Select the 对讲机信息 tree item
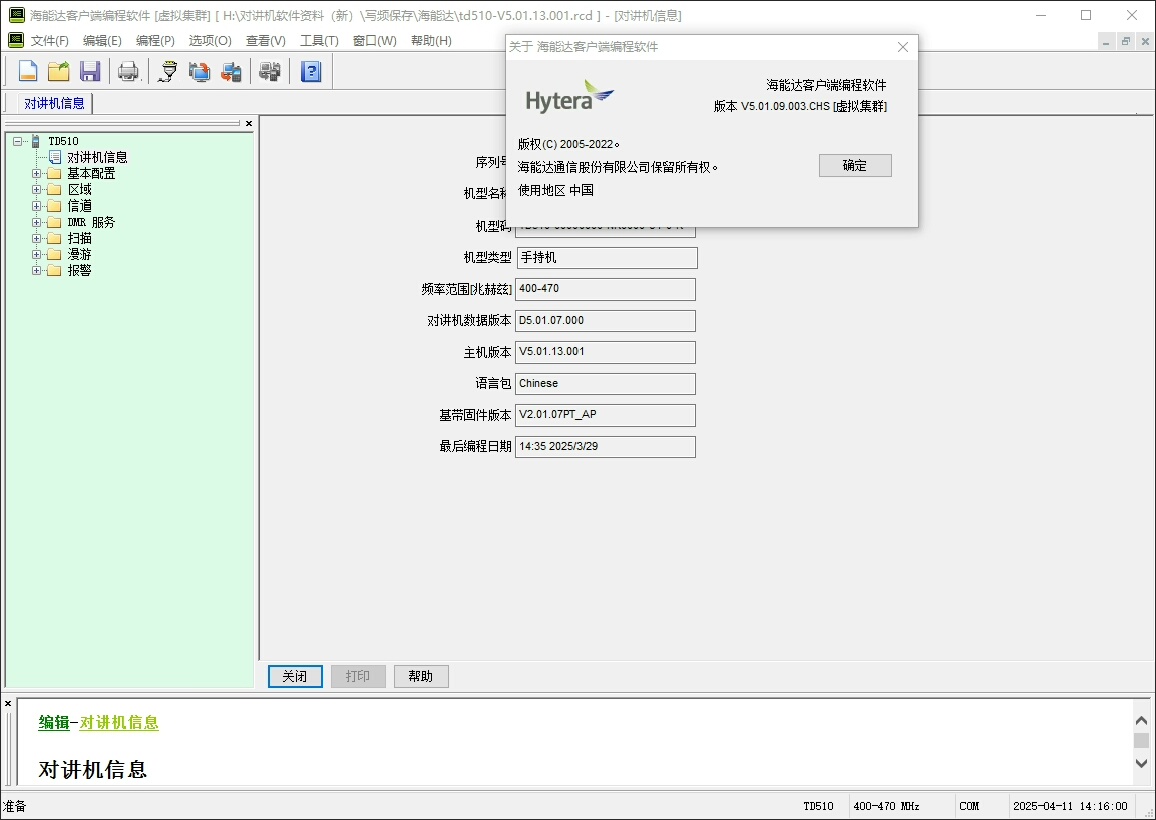This screenshot has width=1156, height=820. click(97, 158)
